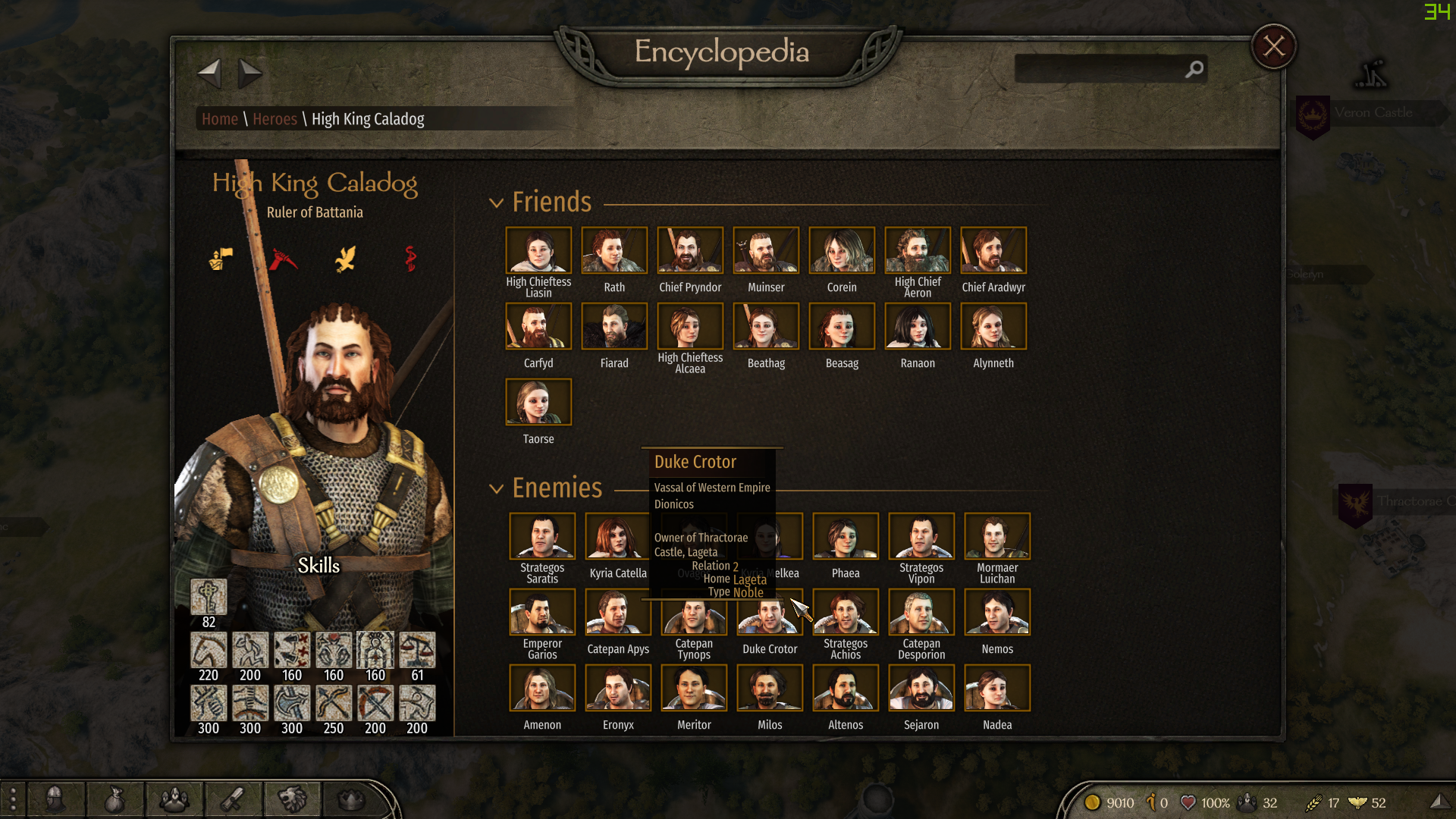The image size is (1456, 819).
Task: Open the character helmet icon in bottom bar
Action: coord(55,799)
